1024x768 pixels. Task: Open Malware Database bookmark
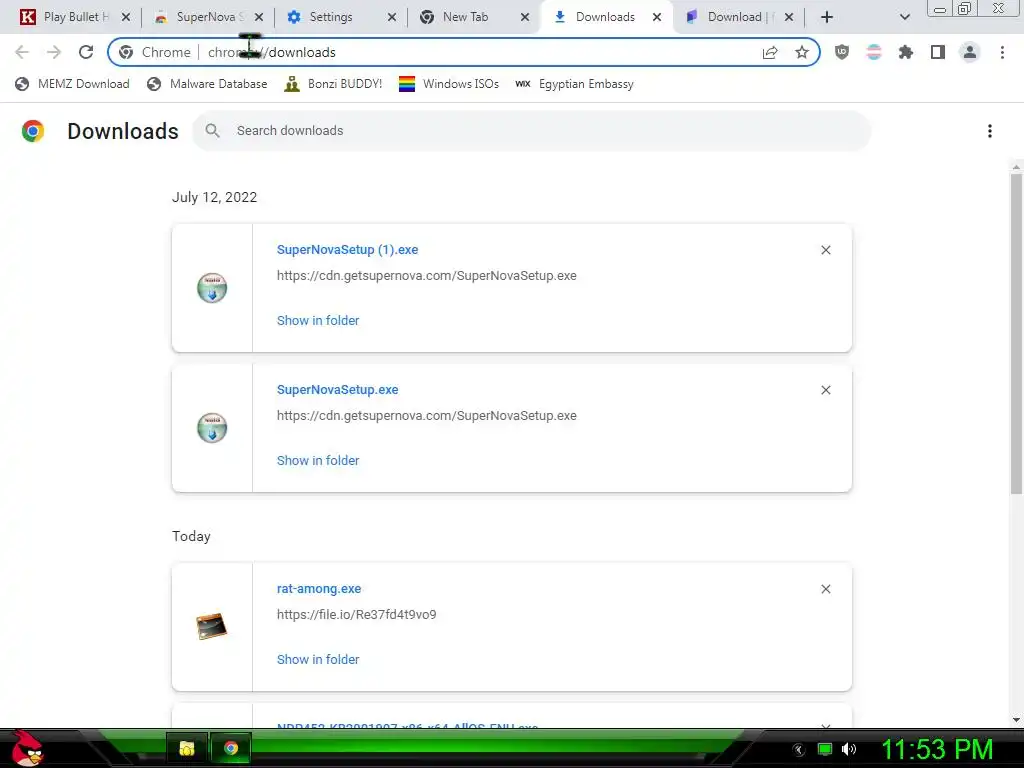click(x=207, y=84)
